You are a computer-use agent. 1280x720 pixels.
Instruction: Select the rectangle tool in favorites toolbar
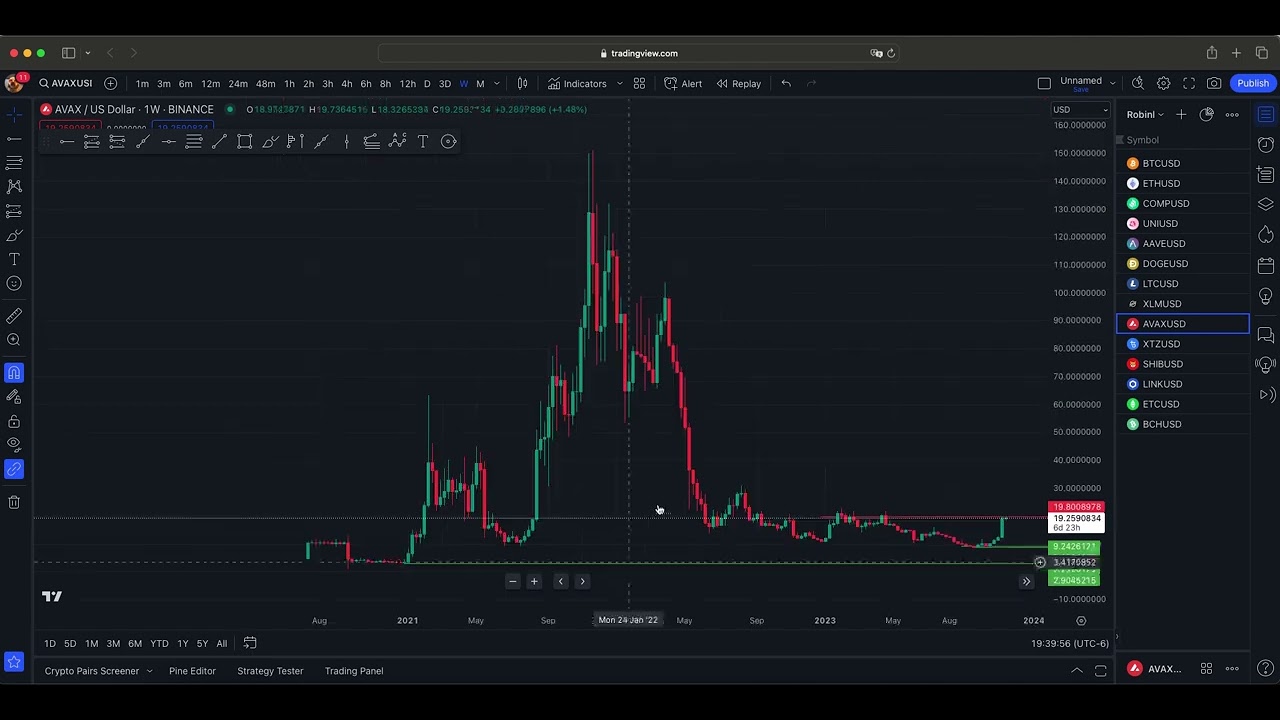click(x=244, y=142)
